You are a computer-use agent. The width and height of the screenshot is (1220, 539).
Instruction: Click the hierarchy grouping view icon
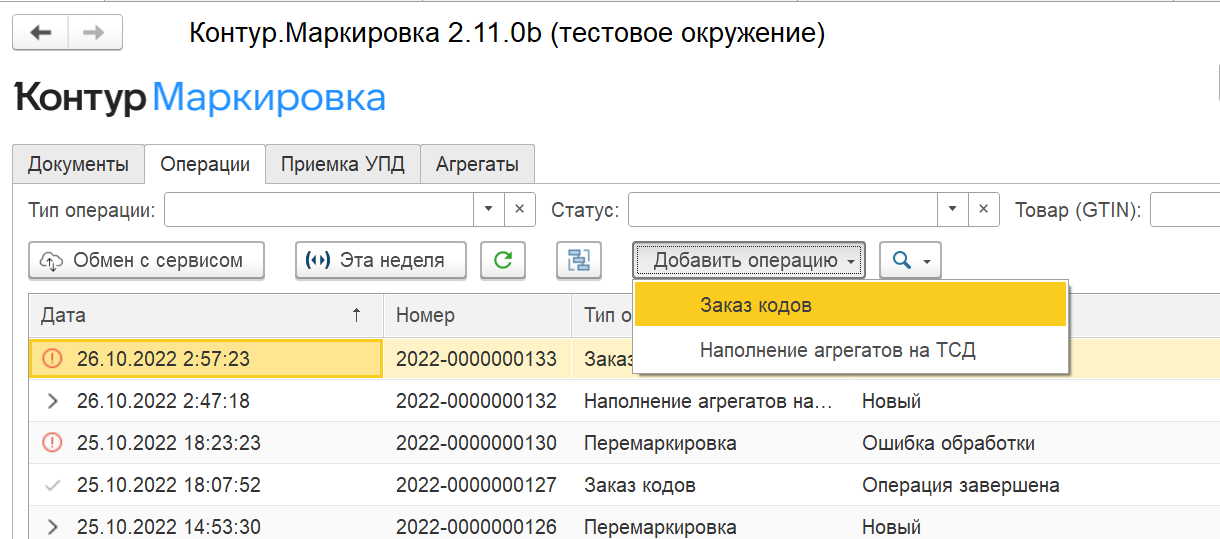tap(579, 261)
